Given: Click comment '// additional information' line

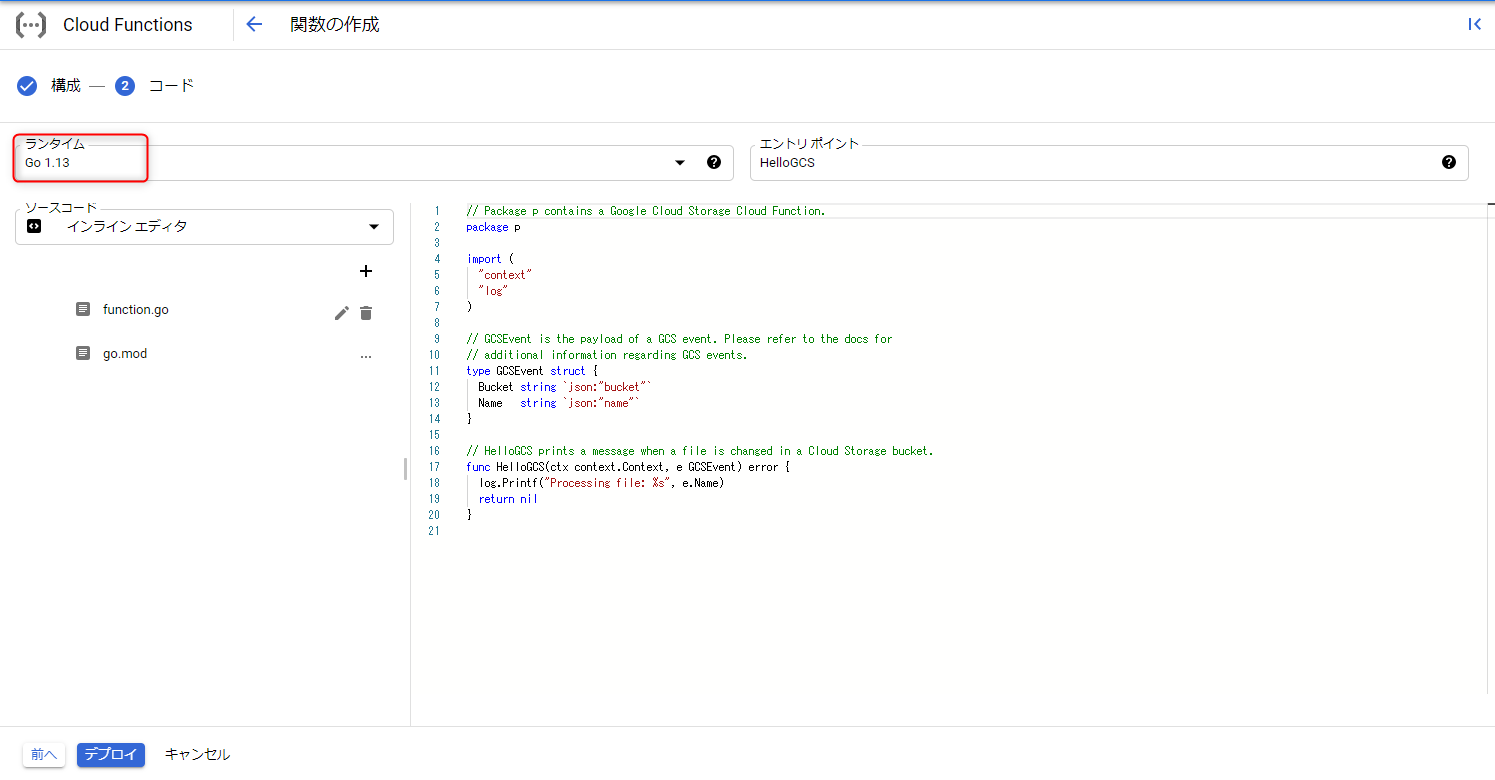Looking at the screenshot, I should pos(607,355).
